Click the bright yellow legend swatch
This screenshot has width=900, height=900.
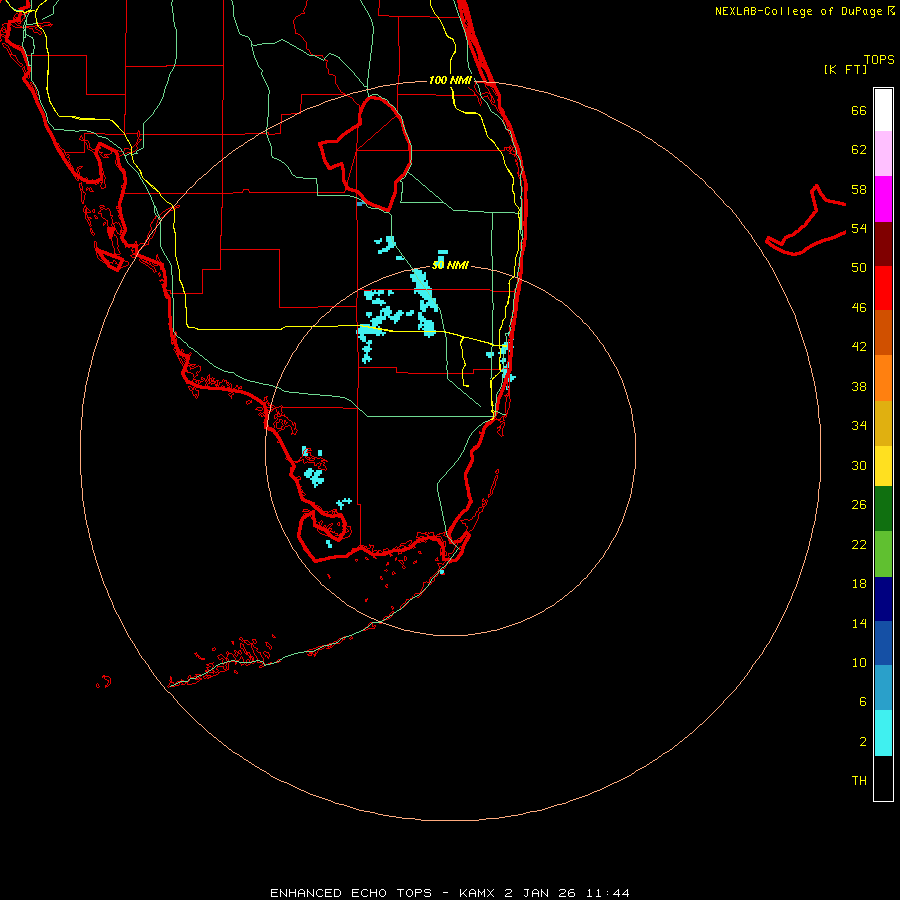click(883, 466)
